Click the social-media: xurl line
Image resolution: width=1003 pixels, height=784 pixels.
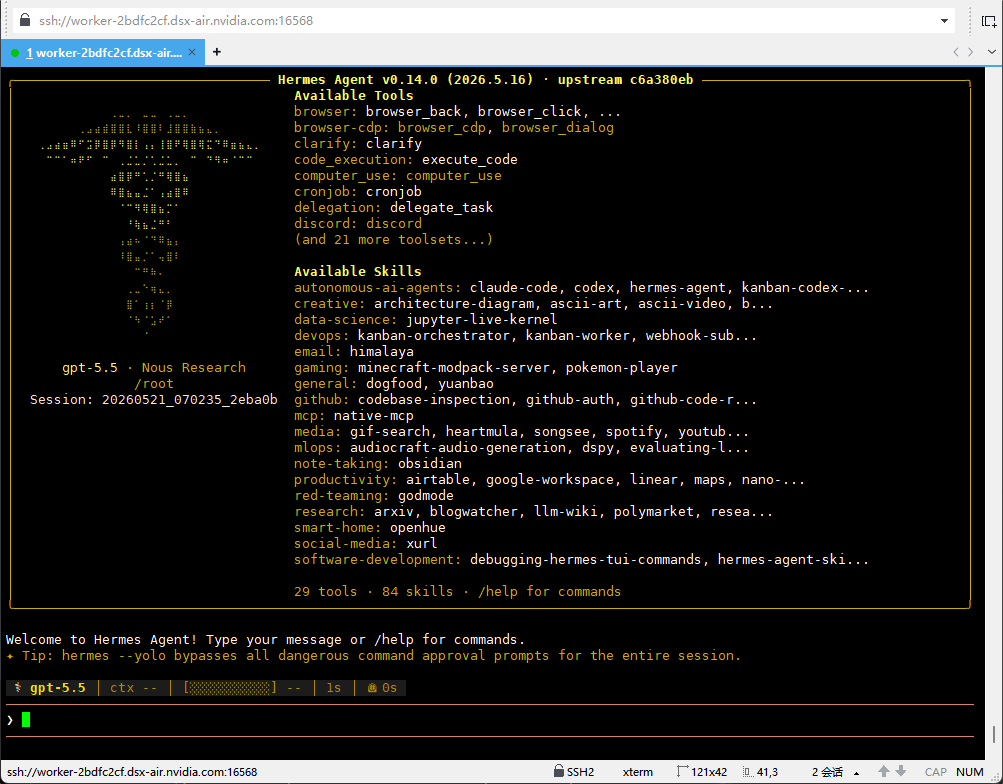(365, 543)
